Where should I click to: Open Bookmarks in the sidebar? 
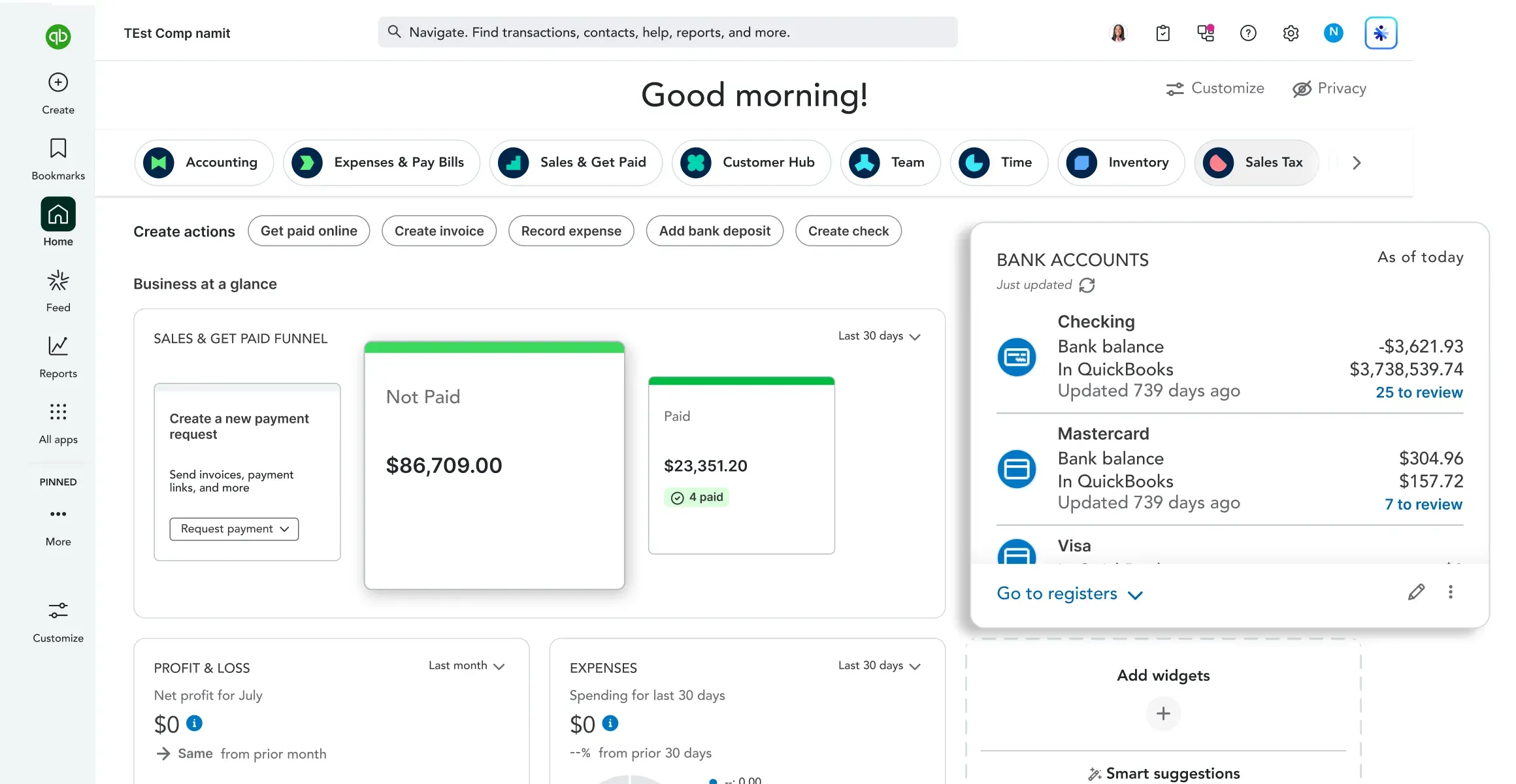point(58,159)
